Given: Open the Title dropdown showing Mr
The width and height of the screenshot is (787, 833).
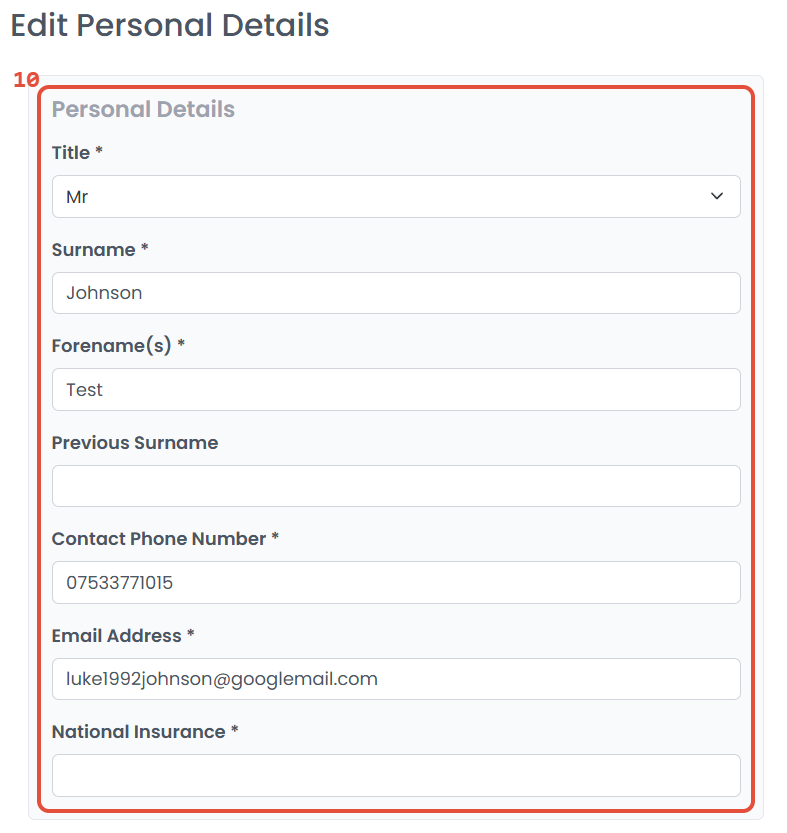Looking at the screenshot, I should pos(395,197).
